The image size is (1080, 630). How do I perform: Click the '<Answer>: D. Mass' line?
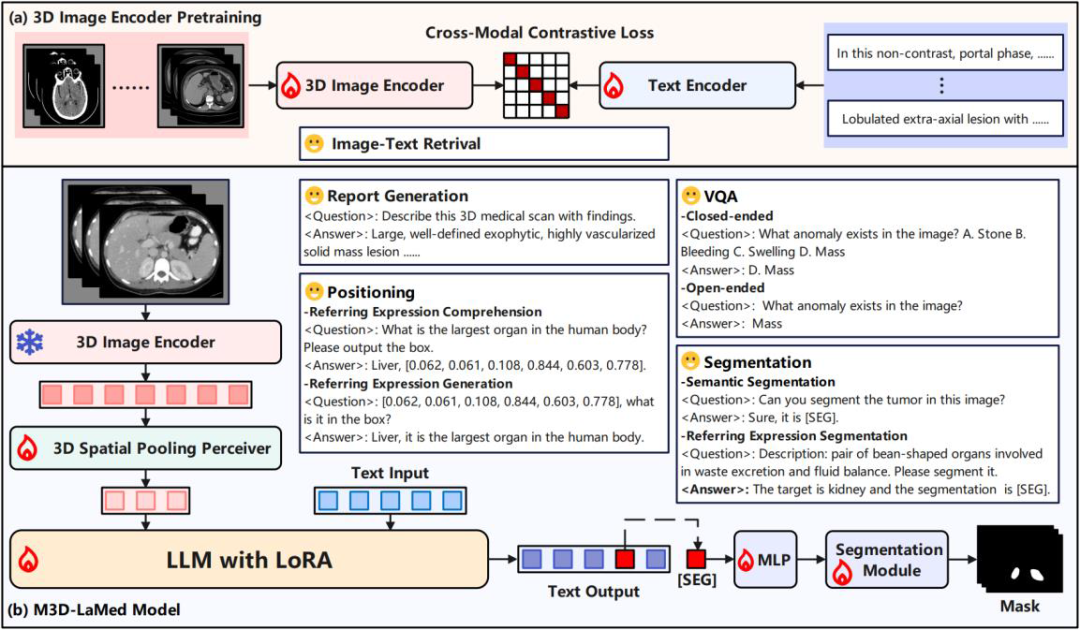[x=737, y=270]
